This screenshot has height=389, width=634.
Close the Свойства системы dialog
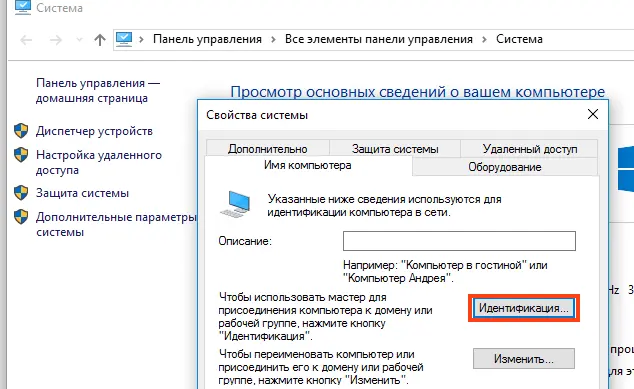point(593,114)
